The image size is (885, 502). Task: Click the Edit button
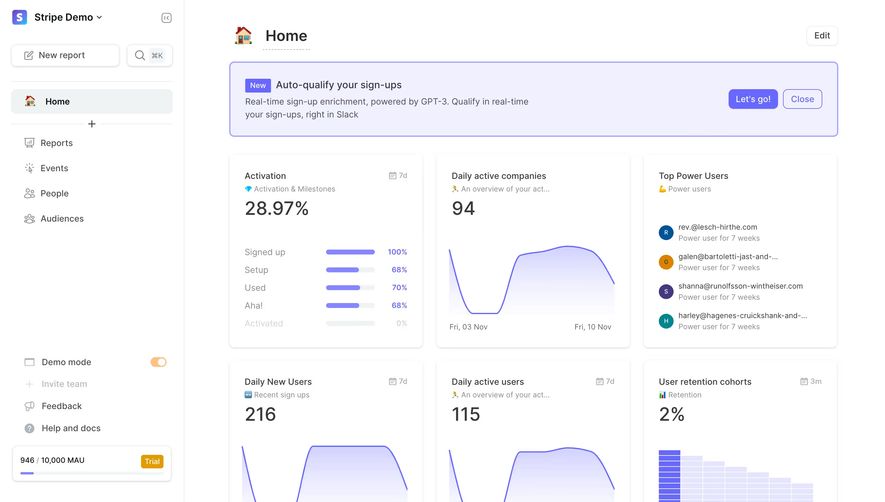(x=822, y=36)
